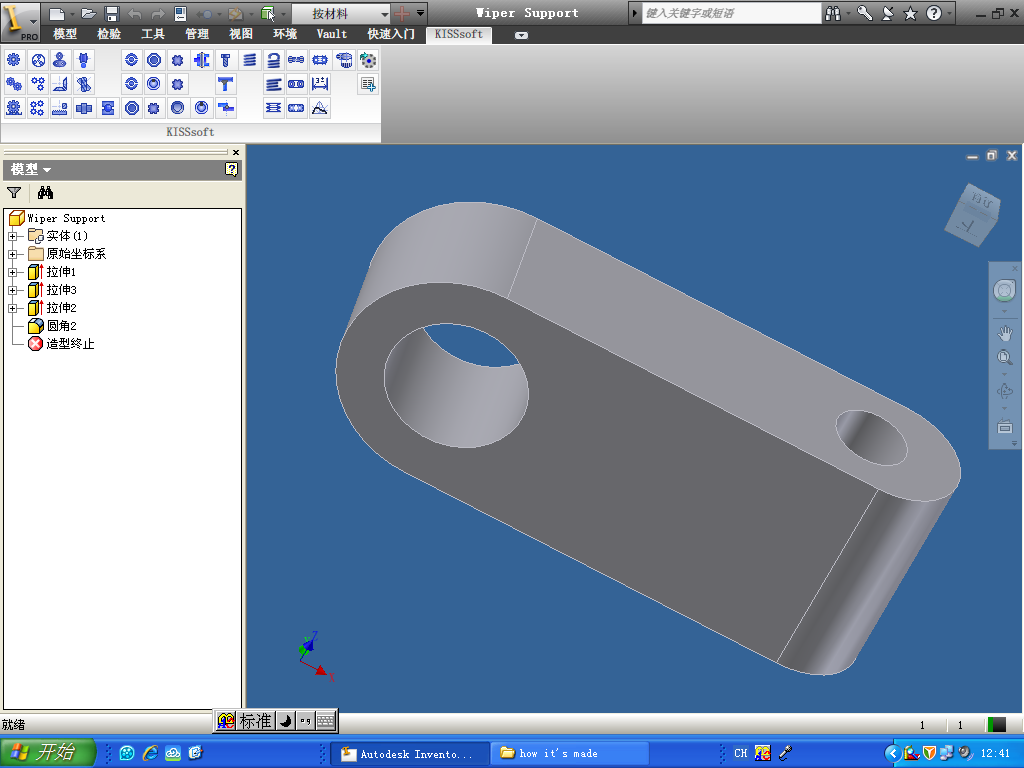Viewport: 1024px width, 768px height.
Task: Switch to the 工具 ribbon tab
Action: click(153, 34)
